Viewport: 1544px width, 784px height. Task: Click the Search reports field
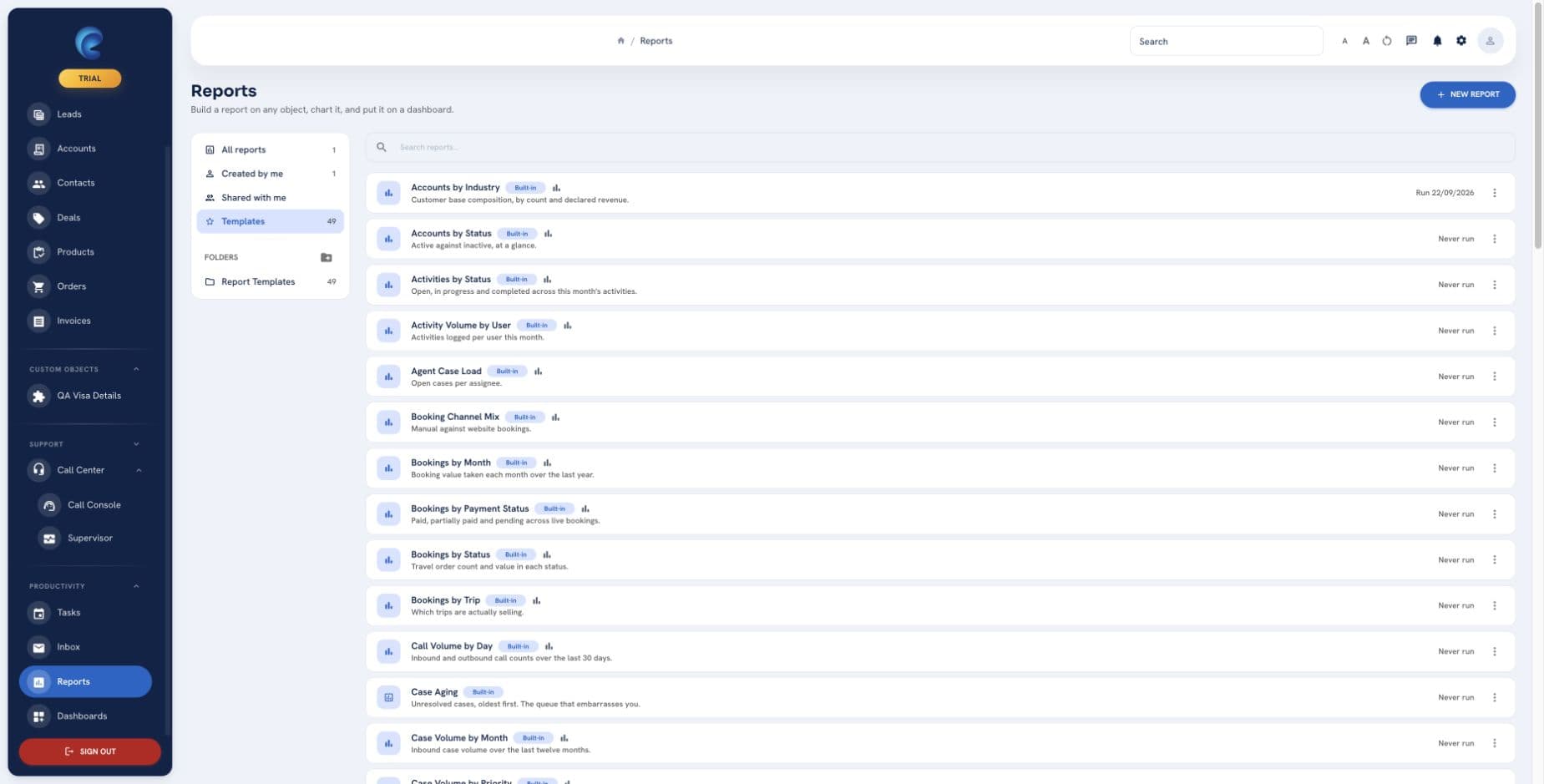[x=940, y=147]
